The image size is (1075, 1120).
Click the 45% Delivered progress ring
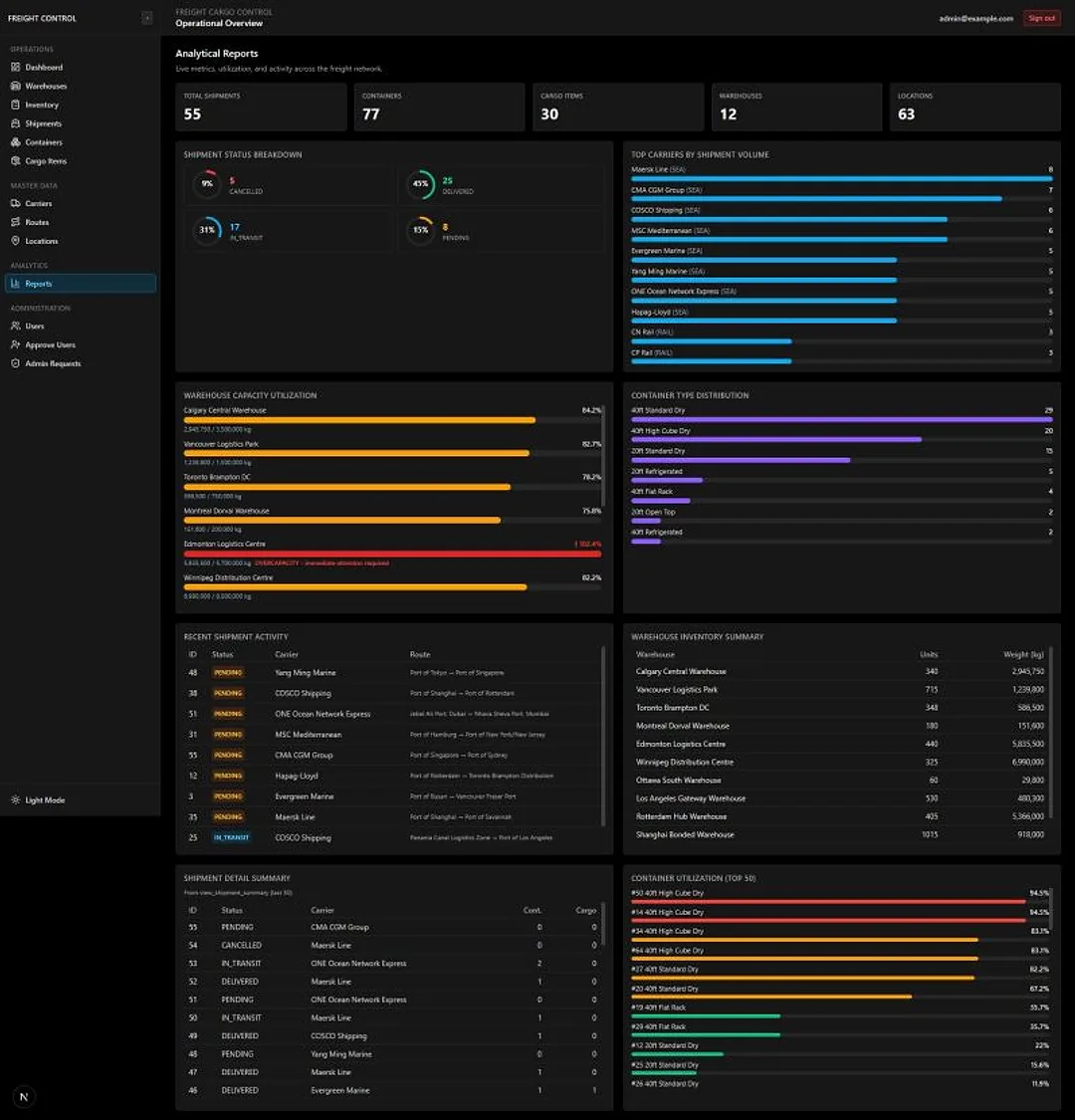coord(421,183)
